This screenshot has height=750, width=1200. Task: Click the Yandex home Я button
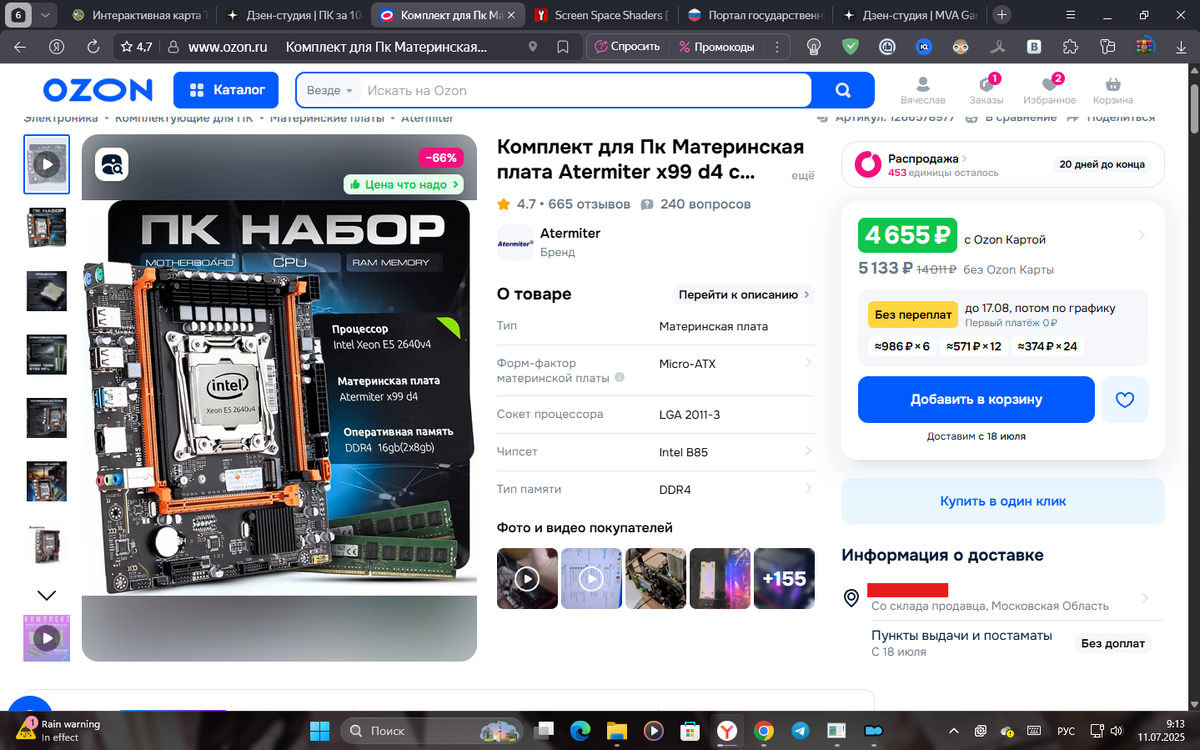57,47
